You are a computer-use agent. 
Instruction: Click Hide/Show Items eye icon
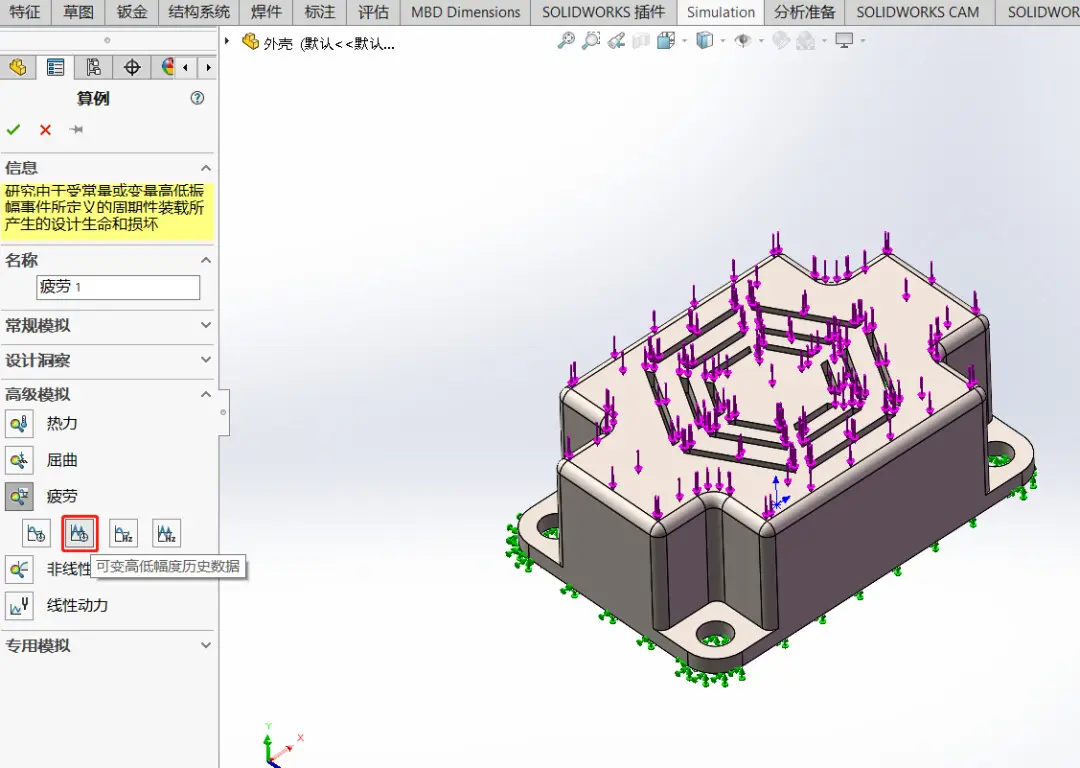click(x=742, y=41)
